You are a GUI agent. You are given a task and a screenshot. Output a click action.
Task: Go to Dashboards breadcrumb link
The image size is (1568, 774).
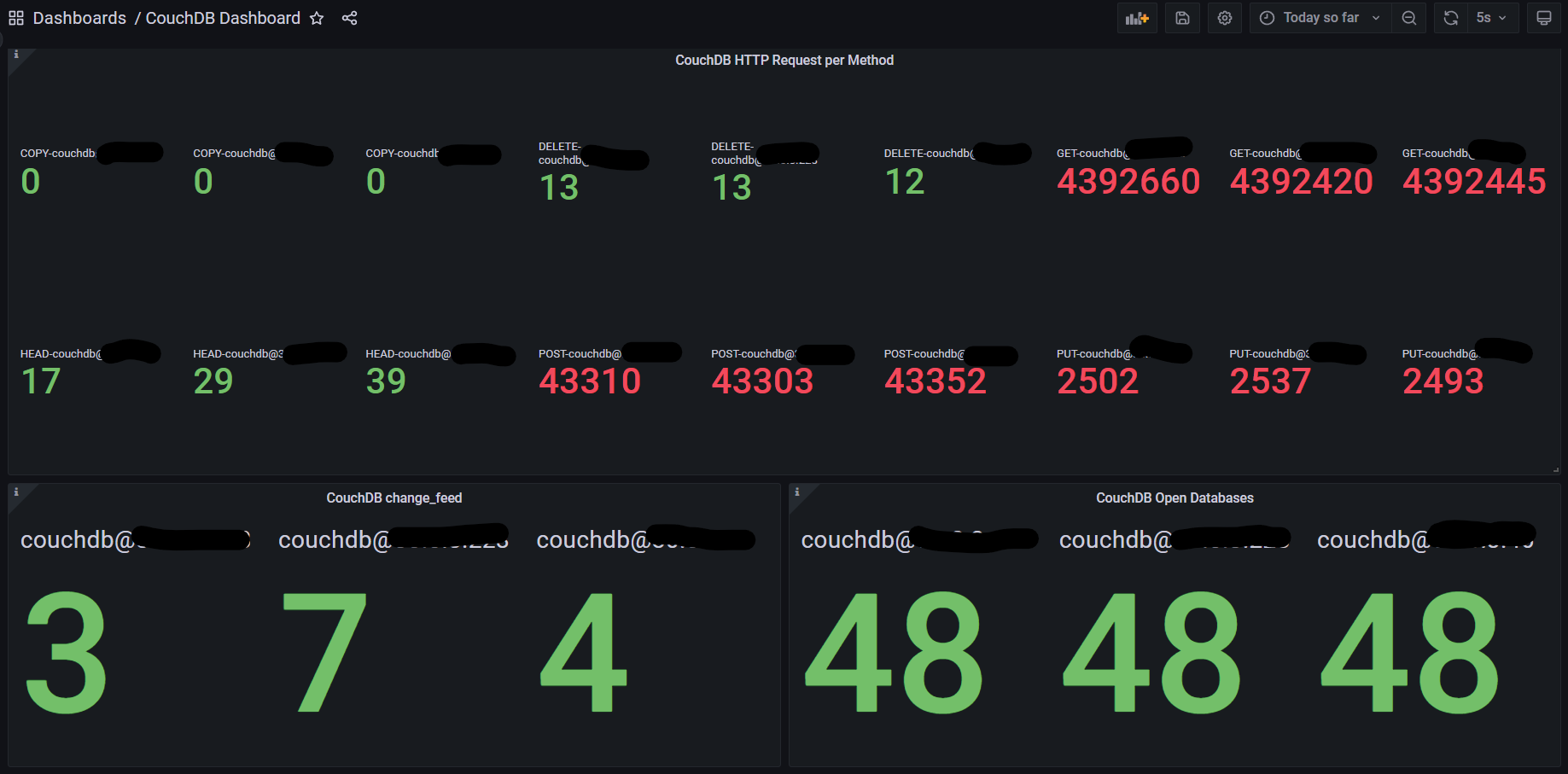79,18
